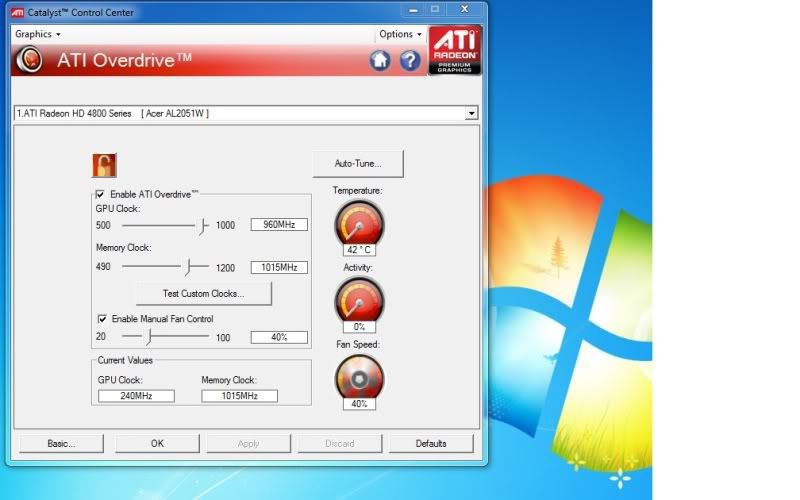Click the GPU Clock slider handle
The width and height of the screenshot is (800, 500).
tap(203, 226)
